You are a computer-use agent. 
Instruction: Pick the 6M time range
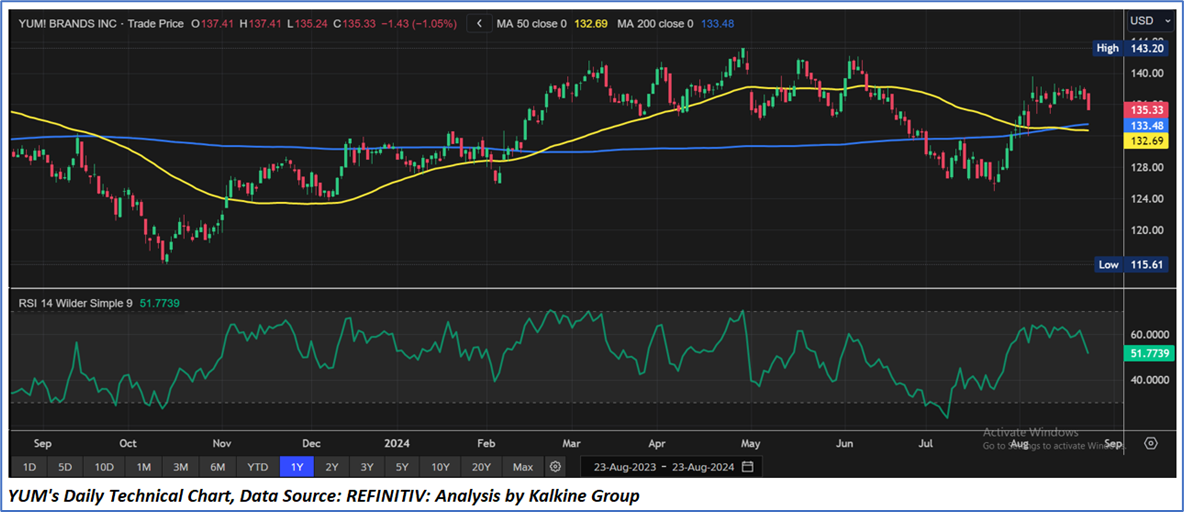coord(218,467)
